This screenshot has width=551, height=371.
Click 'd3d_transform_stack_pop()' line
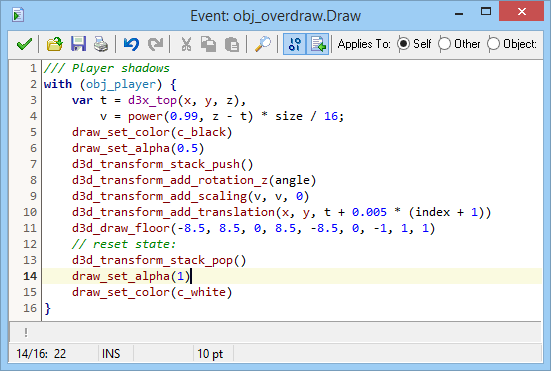click(x=159, y=260)
